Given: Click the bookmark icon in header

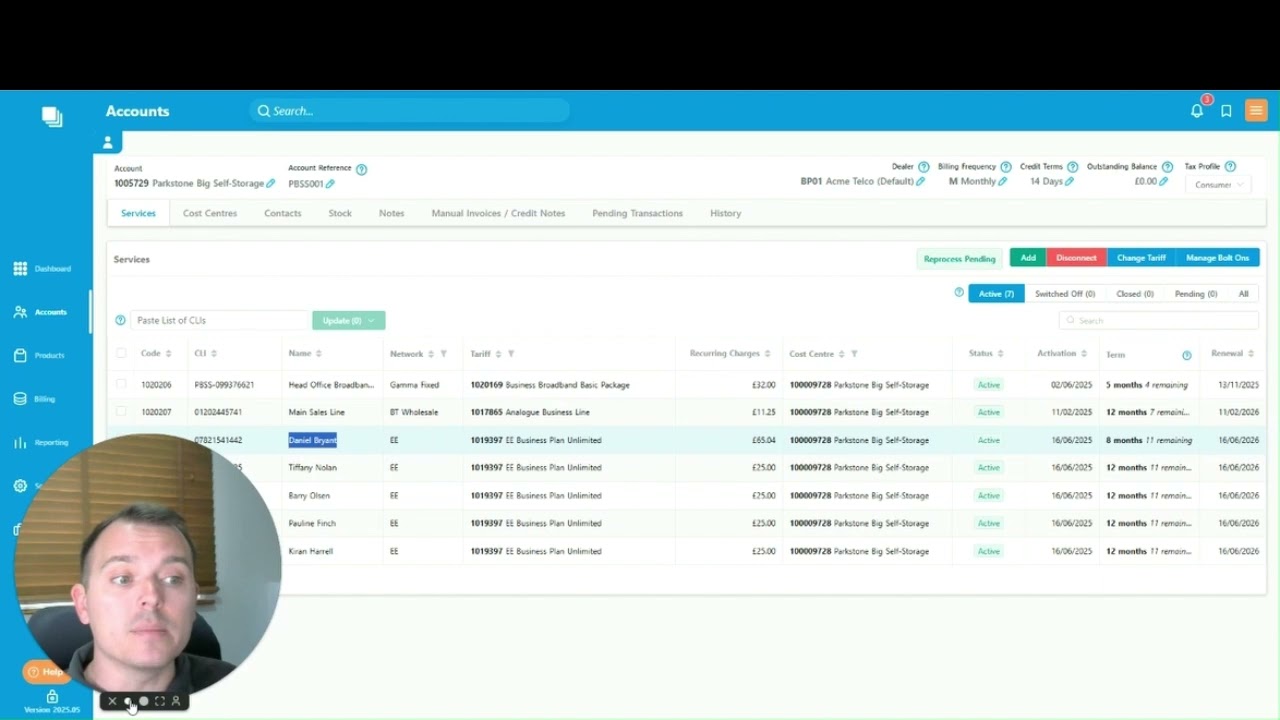Looking at the screenshot, I should pyautogui.click(x=1226, y=111).
